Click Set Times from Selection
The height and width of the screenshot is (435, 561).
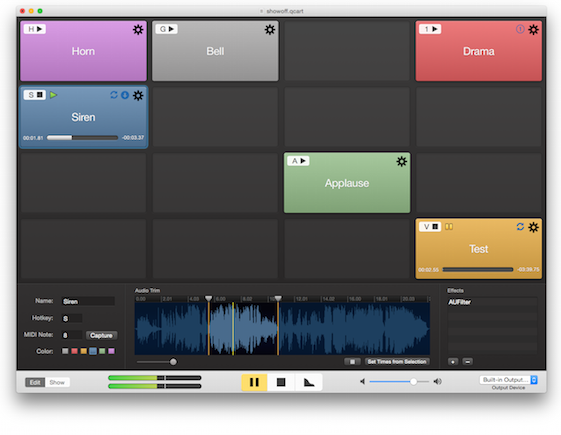(x=397, y=362)
